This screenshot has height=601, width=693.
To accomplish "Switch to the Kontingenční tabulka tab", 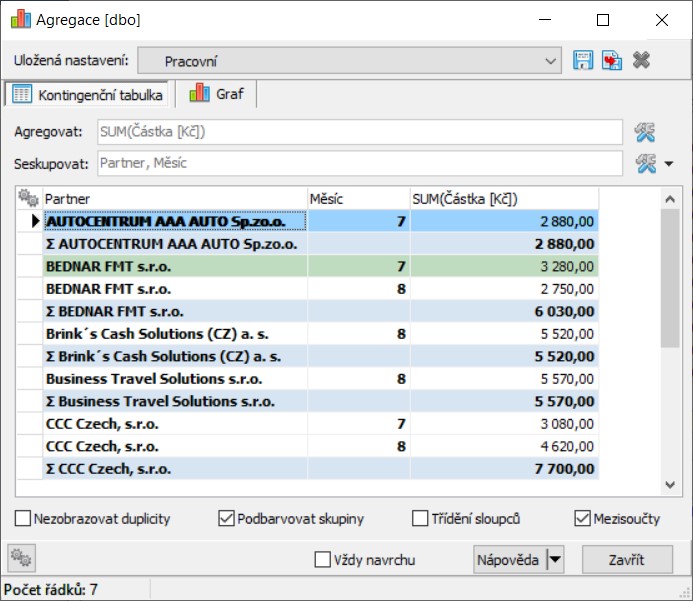I will click(x=87, y=95).
